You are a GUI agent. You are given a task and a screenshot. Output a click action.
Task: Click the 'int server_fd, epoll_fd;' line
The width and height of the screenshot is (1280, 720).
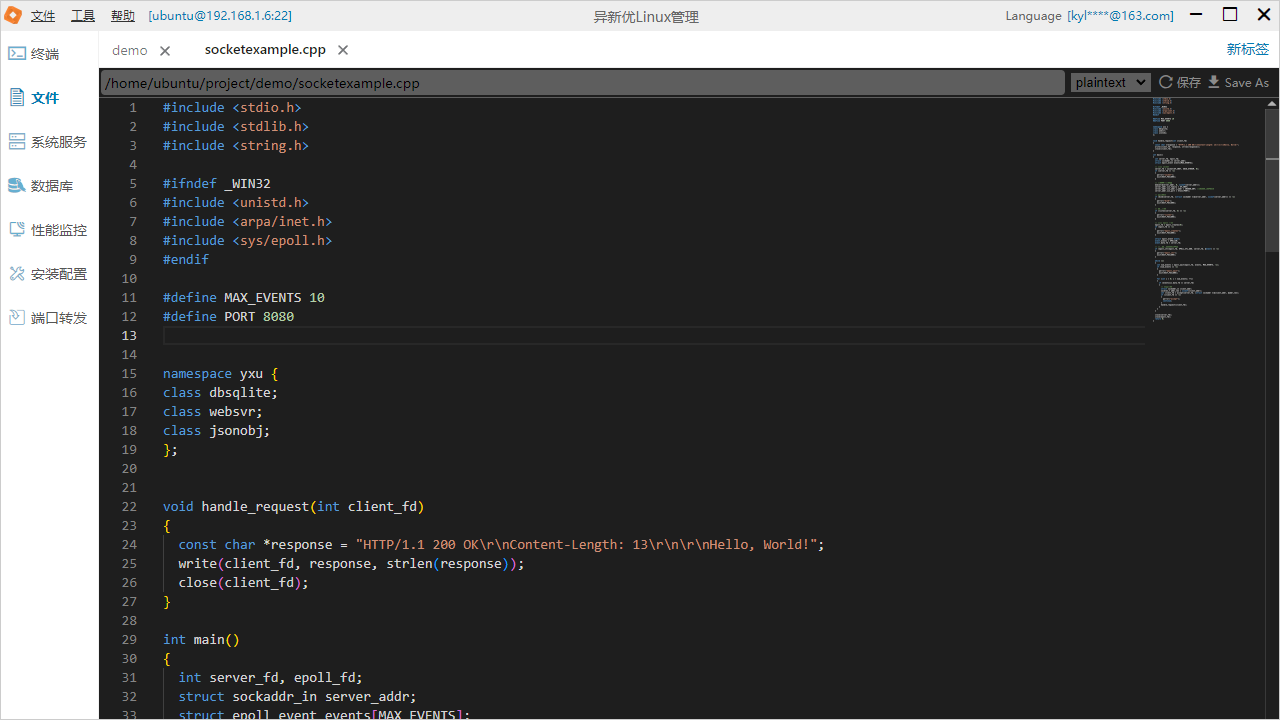point(270,677)
